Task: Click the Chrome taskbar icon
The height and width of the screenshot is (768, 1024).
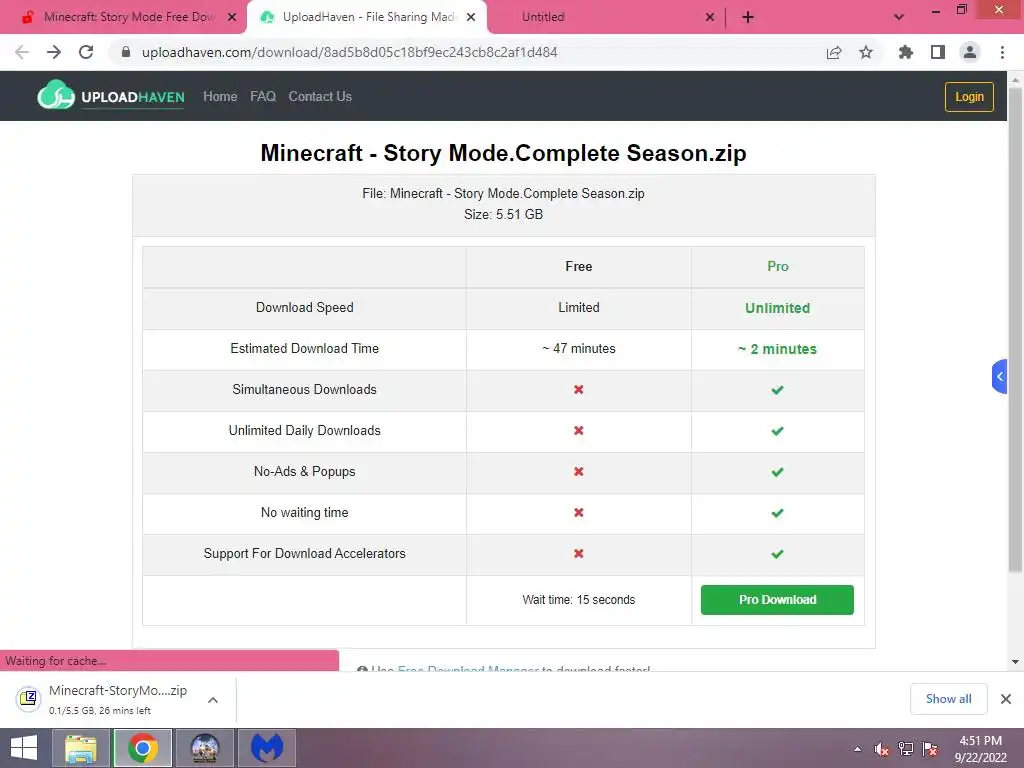Action: (x=143, y=748)
